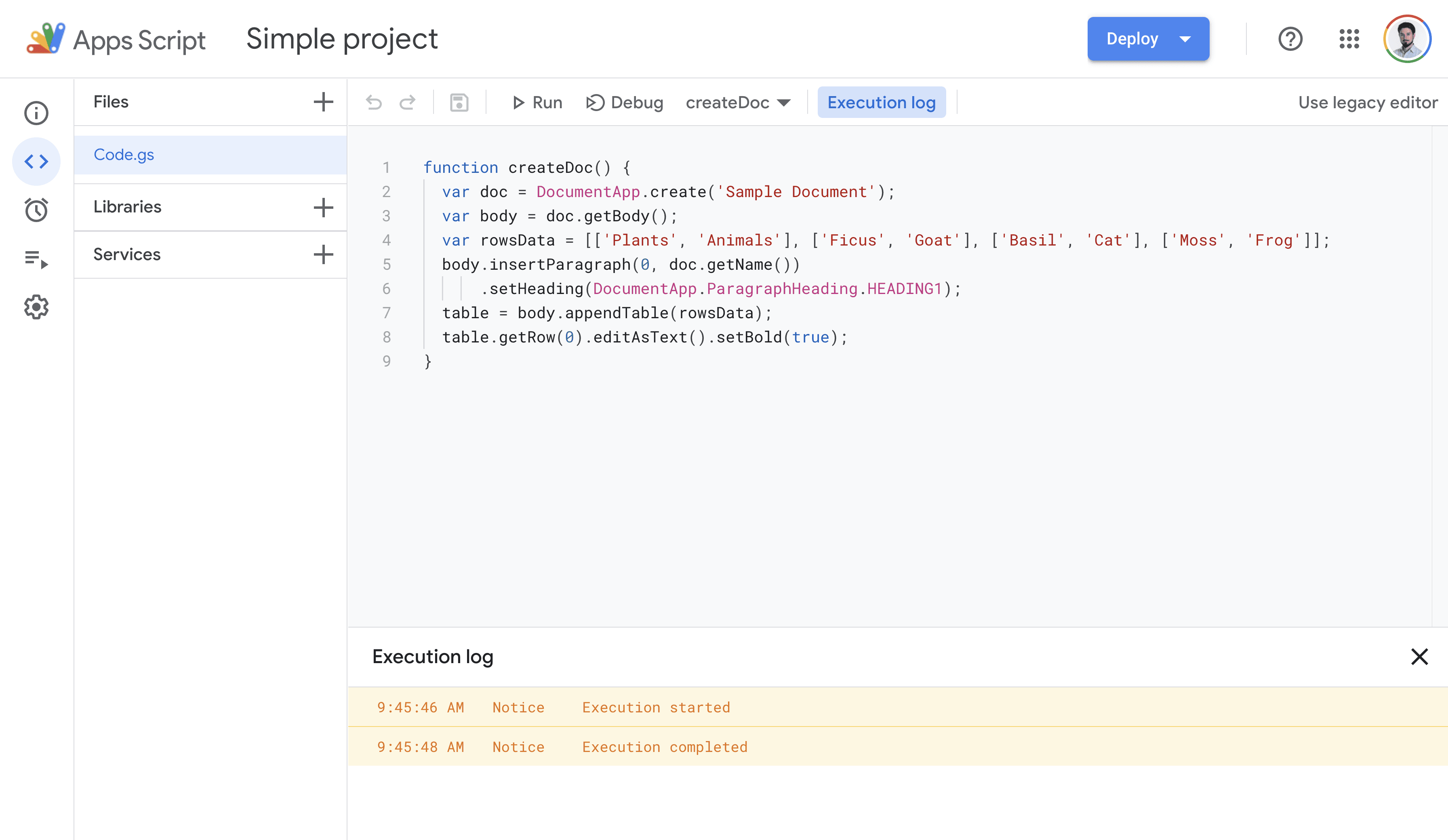Screen dimensions: 1448x840
Task: Click the undo arrow in toolbar
Action: pyautogui.click(x=374, y=103)
